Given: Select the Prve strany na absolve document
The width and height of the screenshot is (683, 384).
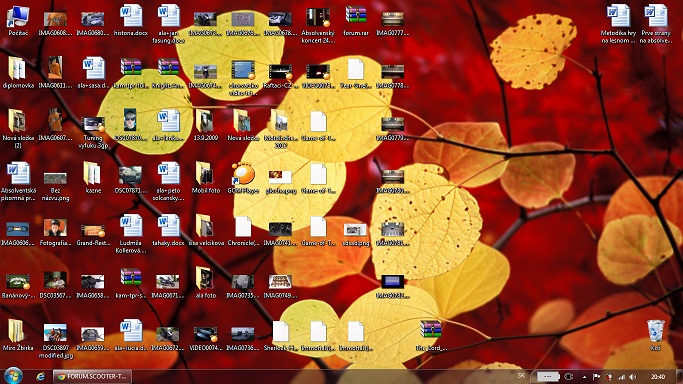Looking at the screenshot, I should point(655,24).
